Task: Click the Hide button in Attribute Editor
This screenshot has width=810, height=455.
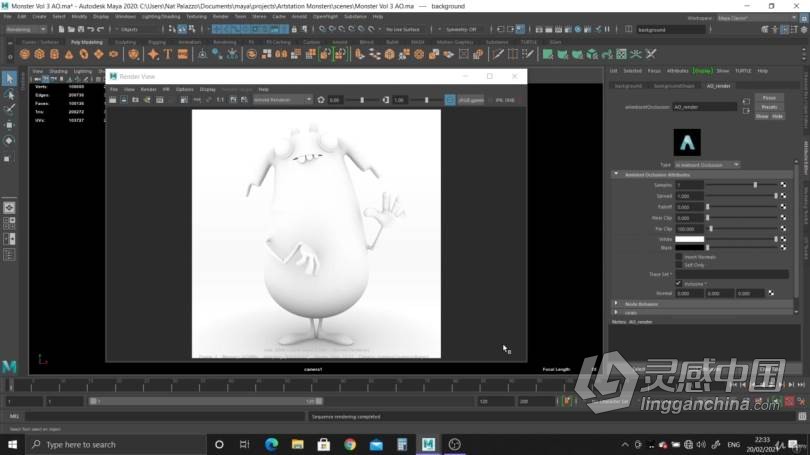Action: [x=777, y=116]
